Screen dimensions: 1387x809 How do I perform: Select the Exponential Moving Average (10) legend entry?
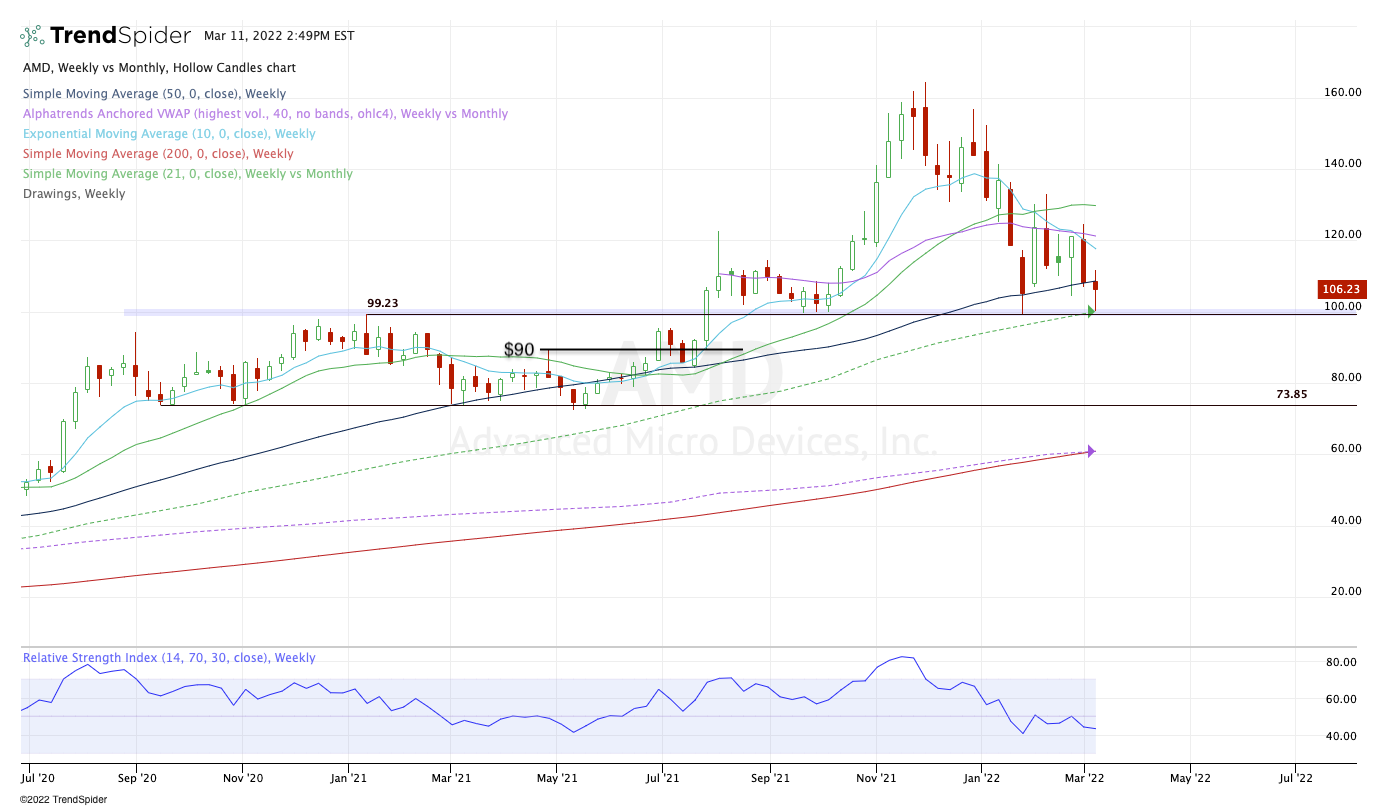point(169,134)
